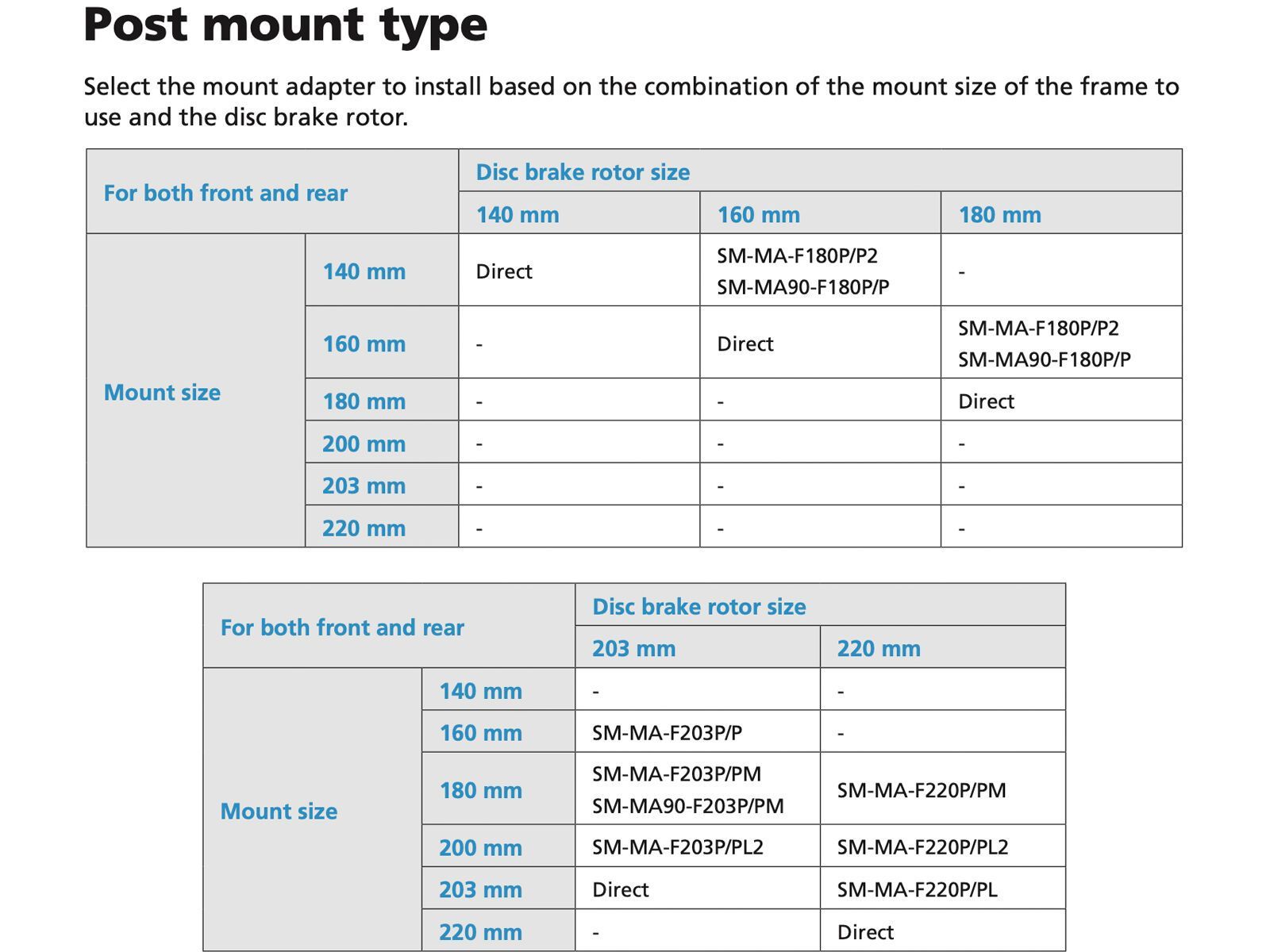Image resolution: width=1270 pixels, height=952 pixels.
Task: Select the SM-MA-F220P/PL2 adapter cell
Action: 922,847
